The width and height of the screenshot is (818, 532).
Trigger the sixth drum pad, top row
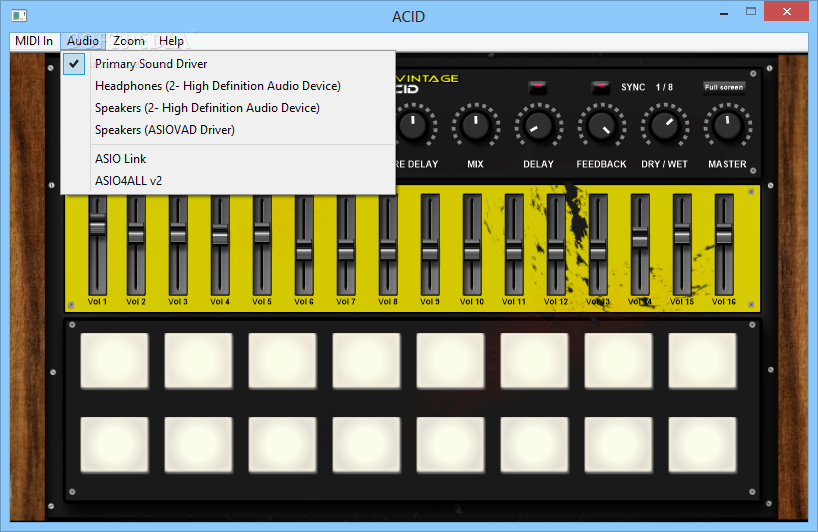pos(535,361)
